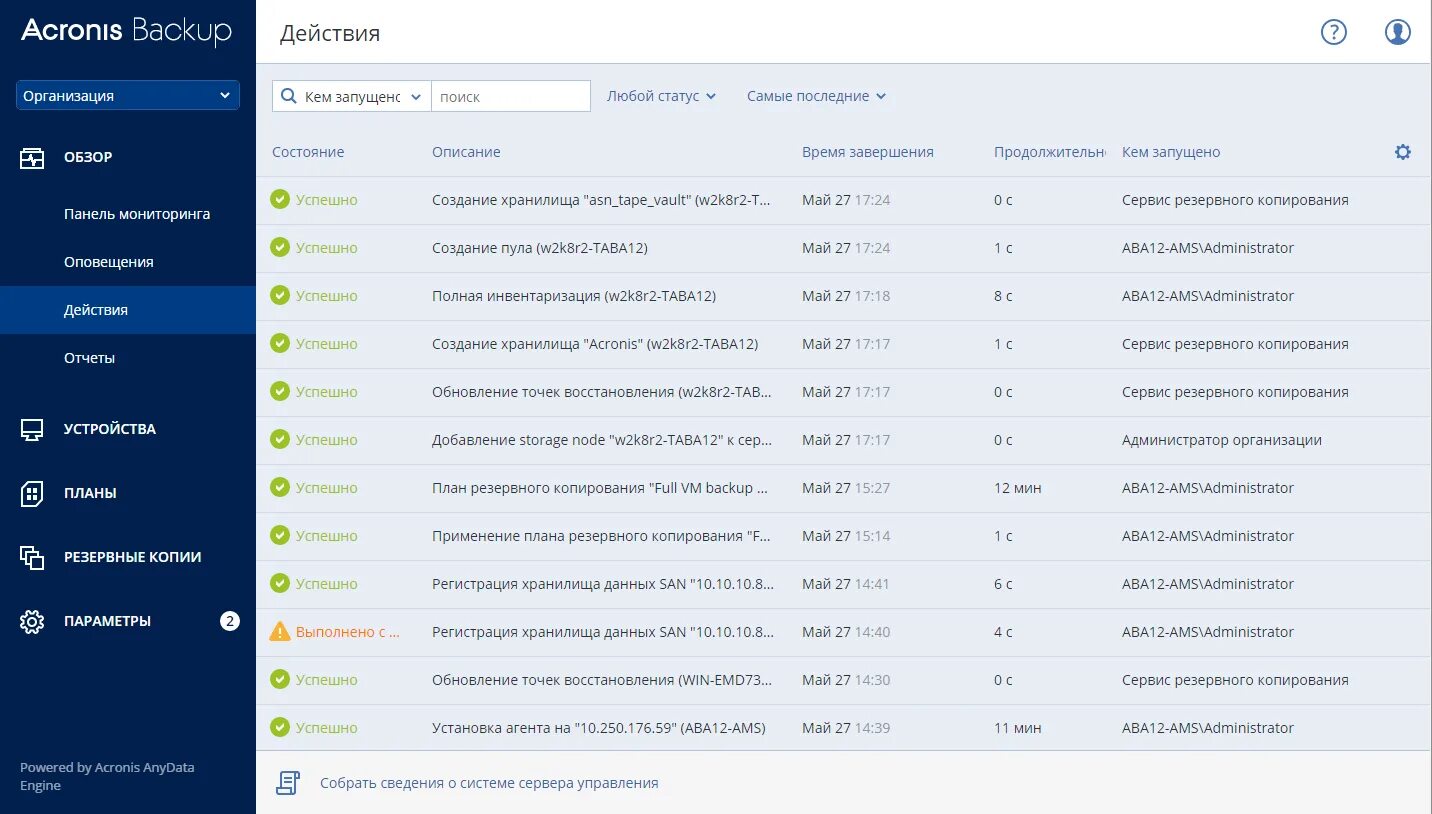Open Панель мониторинга in the sidebar
The height and width of the screenshot is (814, 1432).
pyautogui.click(x=137, y=214)
